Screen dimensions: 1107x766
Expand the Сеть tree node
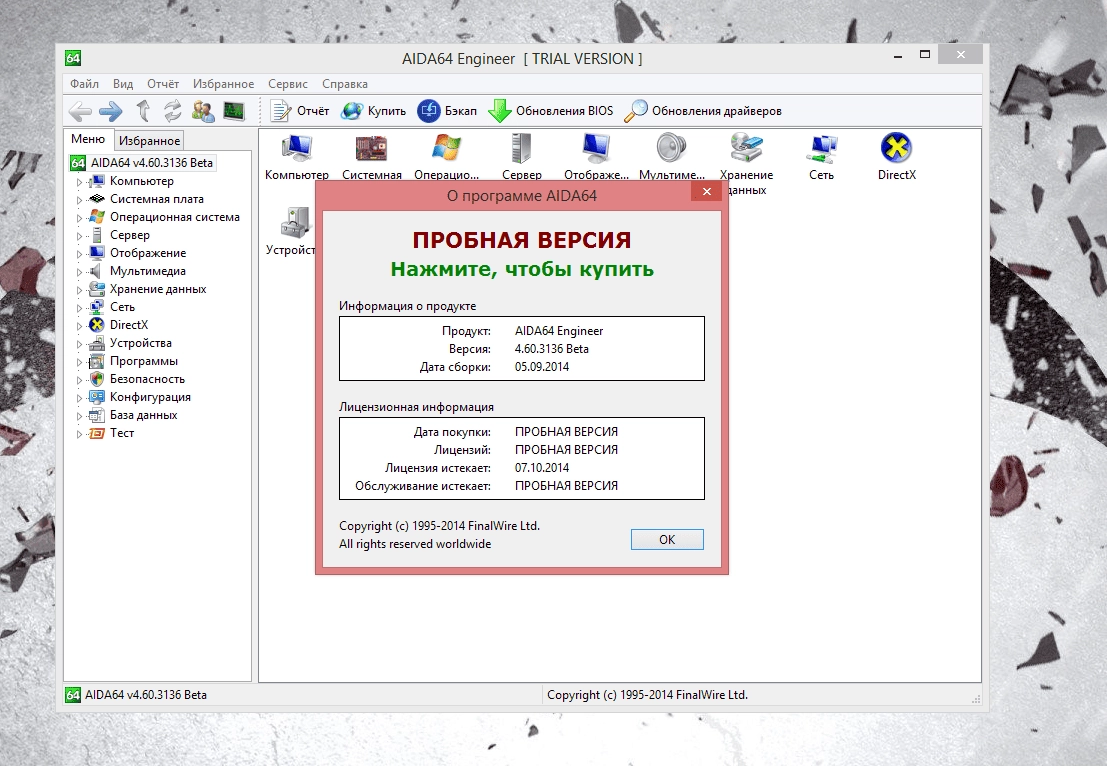pyautogui.click(x=79, y=308)
